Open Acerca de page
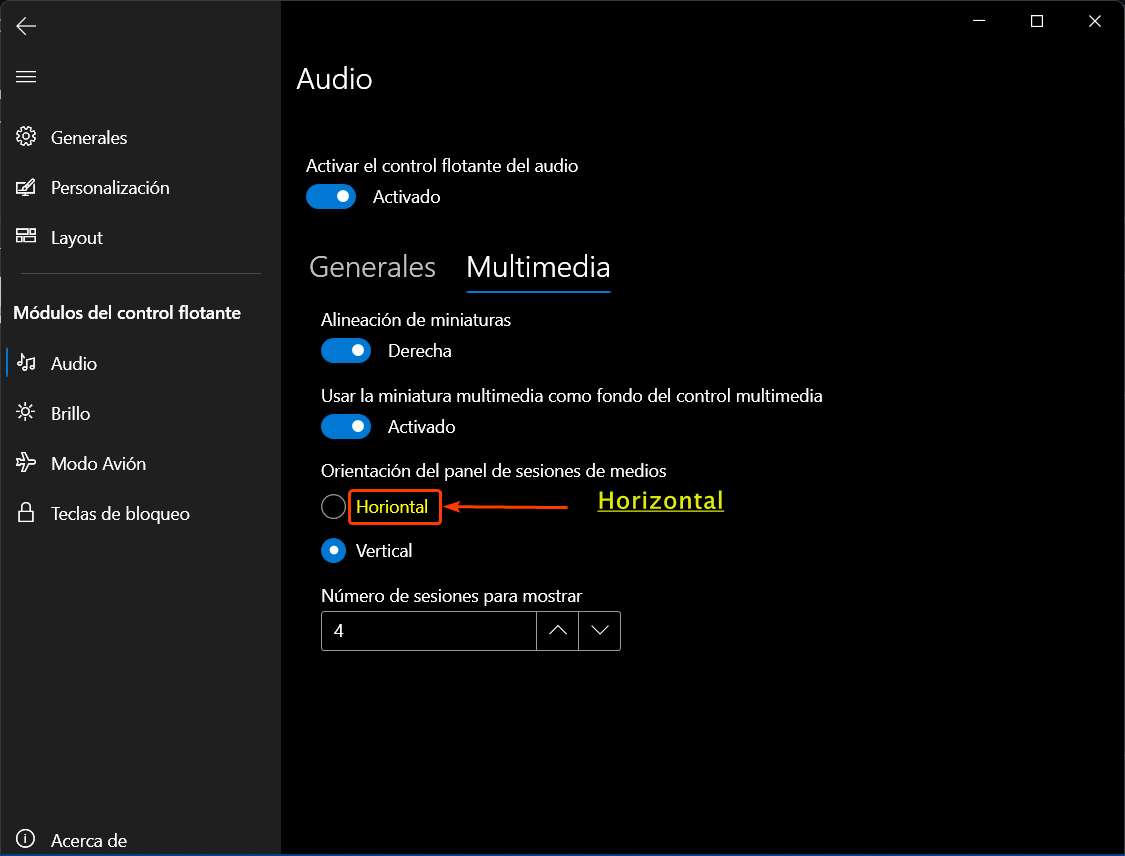 pyautogui.click(x=140, y=839)
